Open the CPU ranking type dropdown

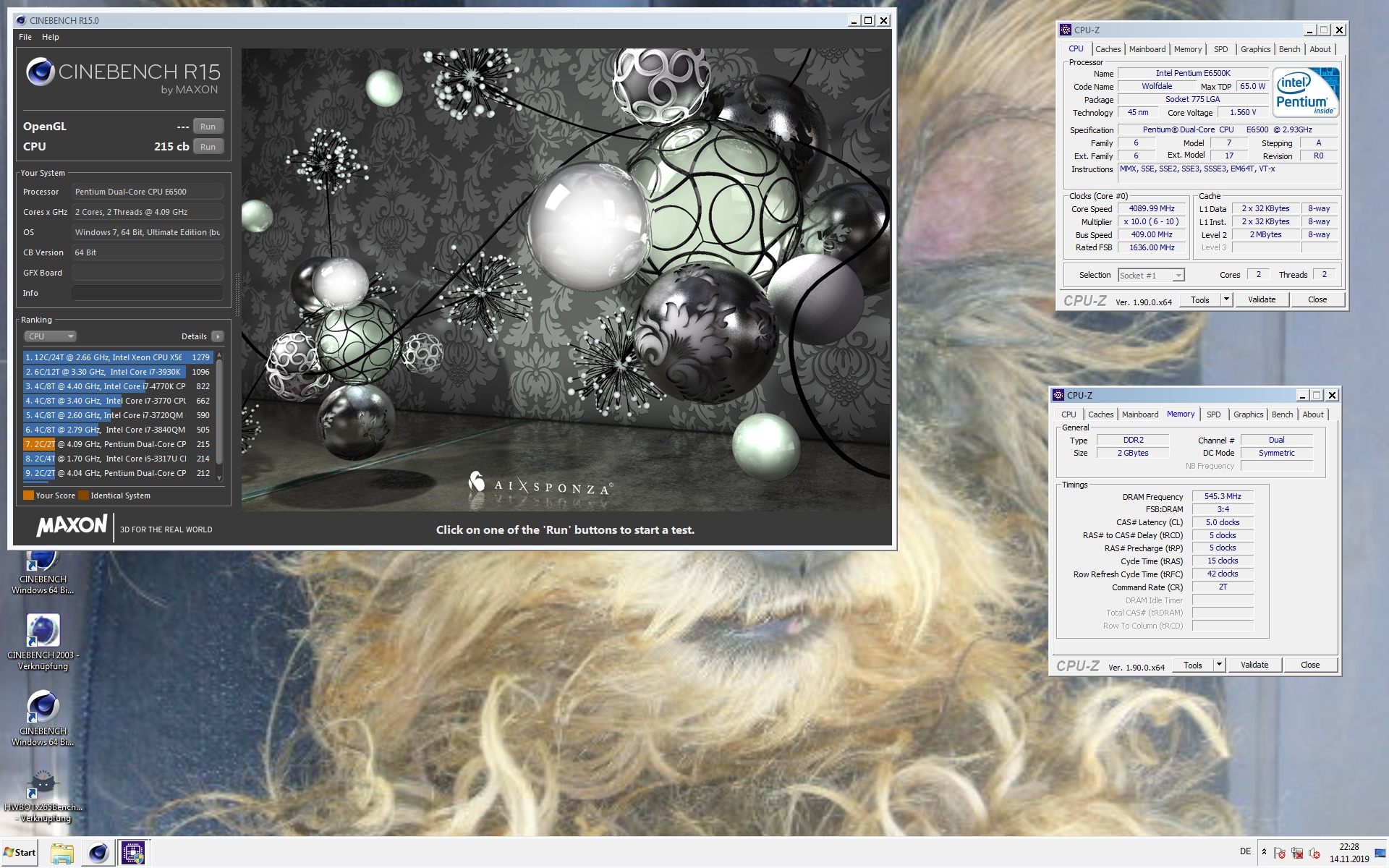click(x=50, y=336)
